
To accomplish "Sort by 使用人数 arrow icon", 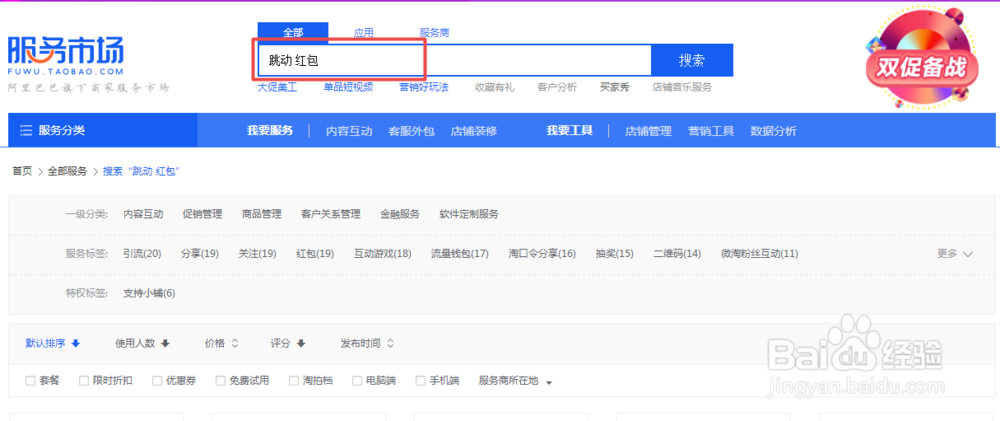I will coord(165,343).
